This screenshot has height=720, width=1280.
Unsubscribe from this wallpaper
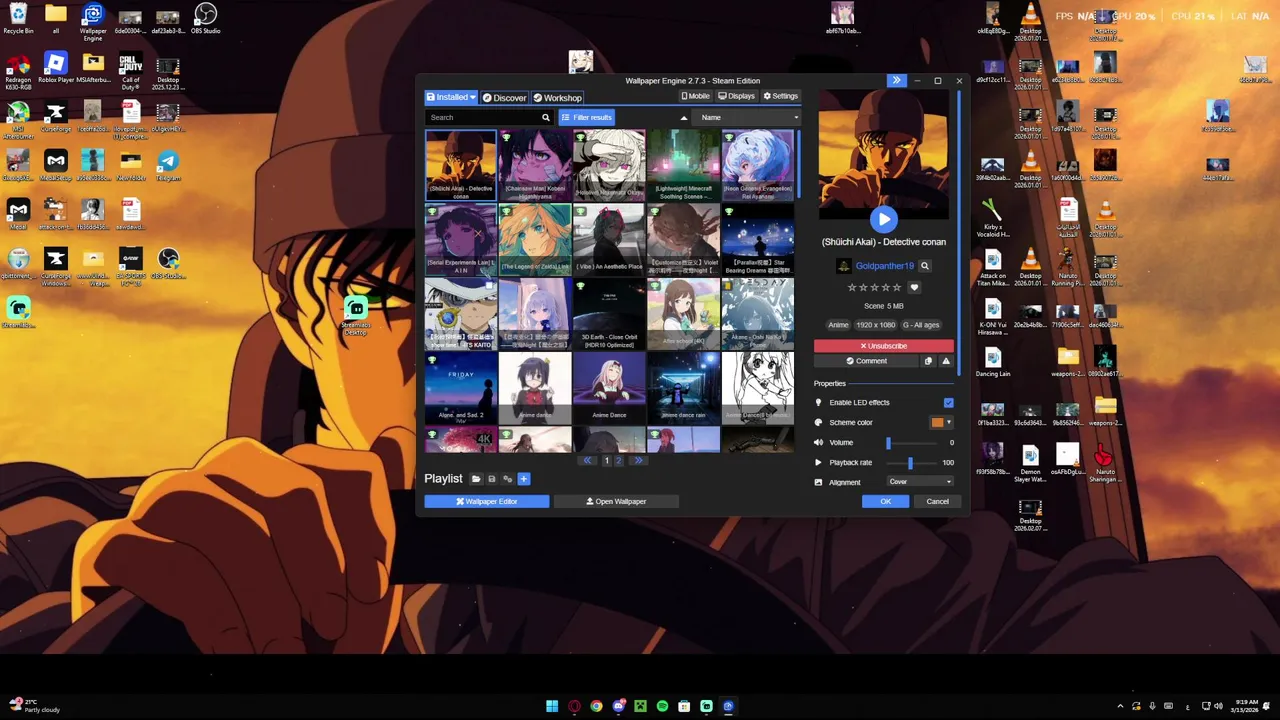[x=883, y=346]
